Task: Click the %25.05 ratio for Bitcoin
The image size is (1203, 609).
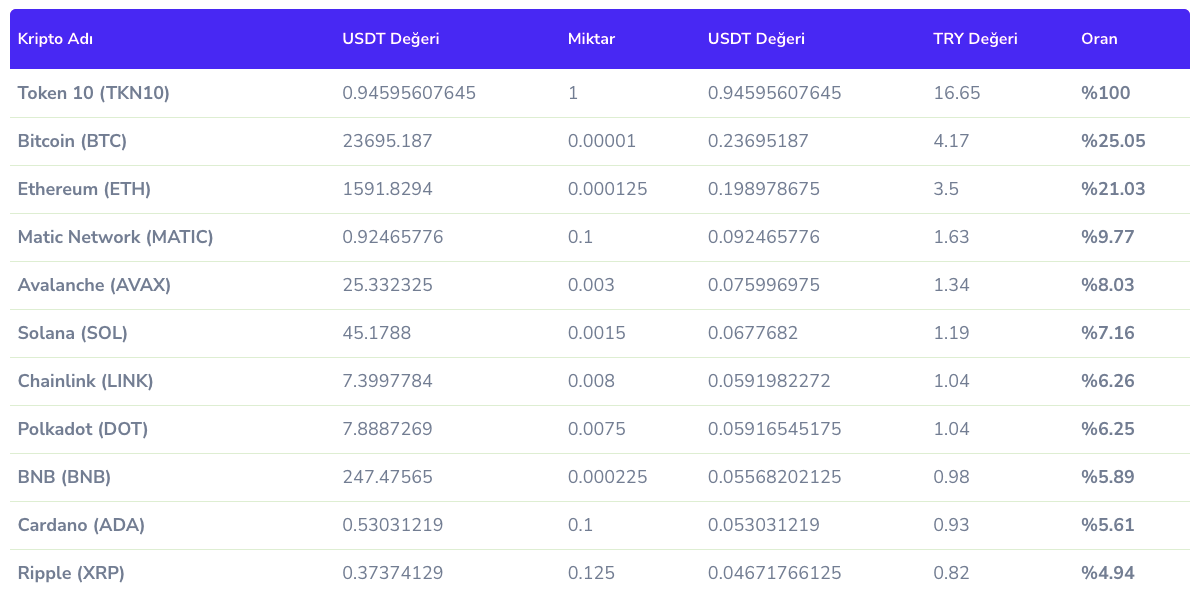Action: (1113, 141)
